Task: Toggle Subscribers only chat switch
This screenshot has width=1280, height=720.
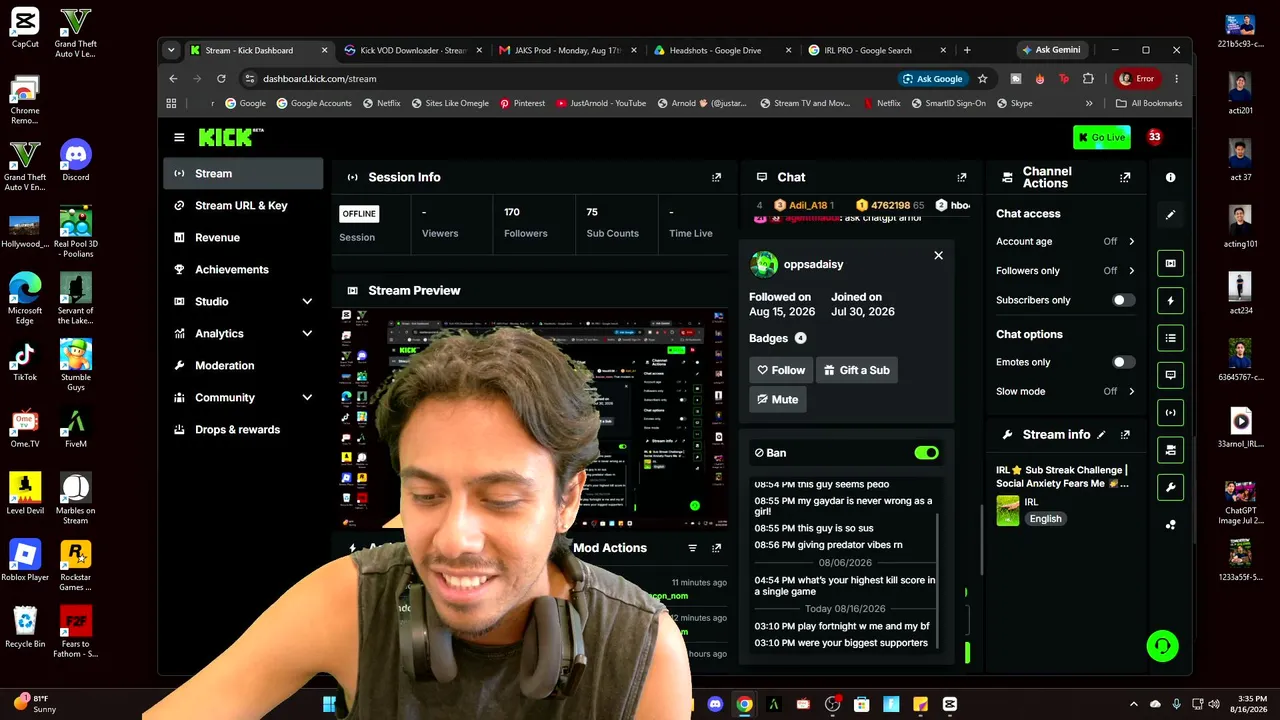Action: click(1124, 300)
